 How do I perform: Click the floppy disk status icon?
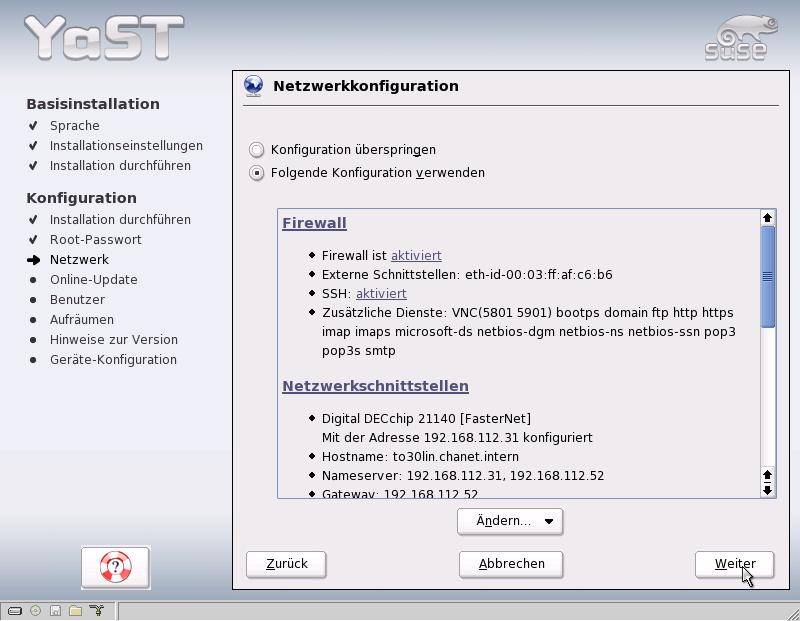click(56, 610)
